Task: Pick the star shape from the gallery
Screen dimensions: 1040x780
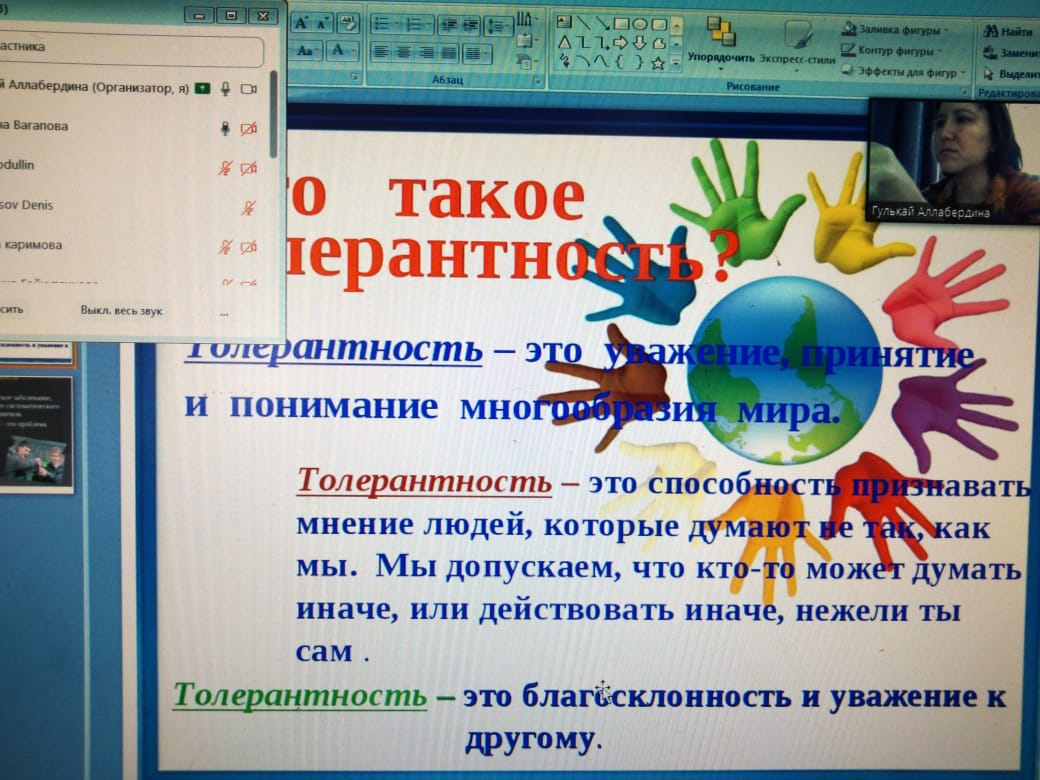Action: pyautogui.click(x=658, y=62)
